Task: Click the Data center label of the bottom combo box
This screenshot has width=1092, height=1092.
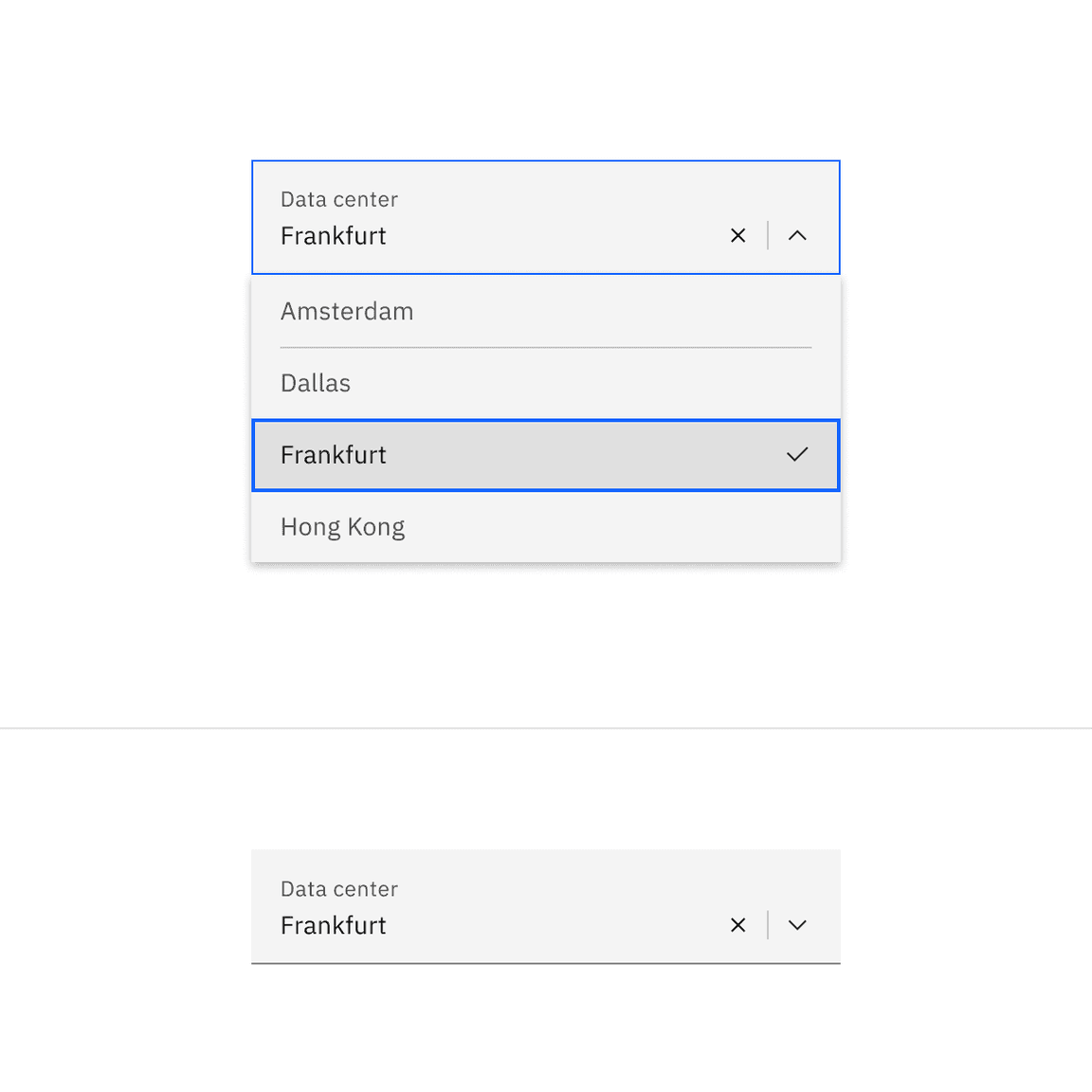Action: click(x=339, y=889)
